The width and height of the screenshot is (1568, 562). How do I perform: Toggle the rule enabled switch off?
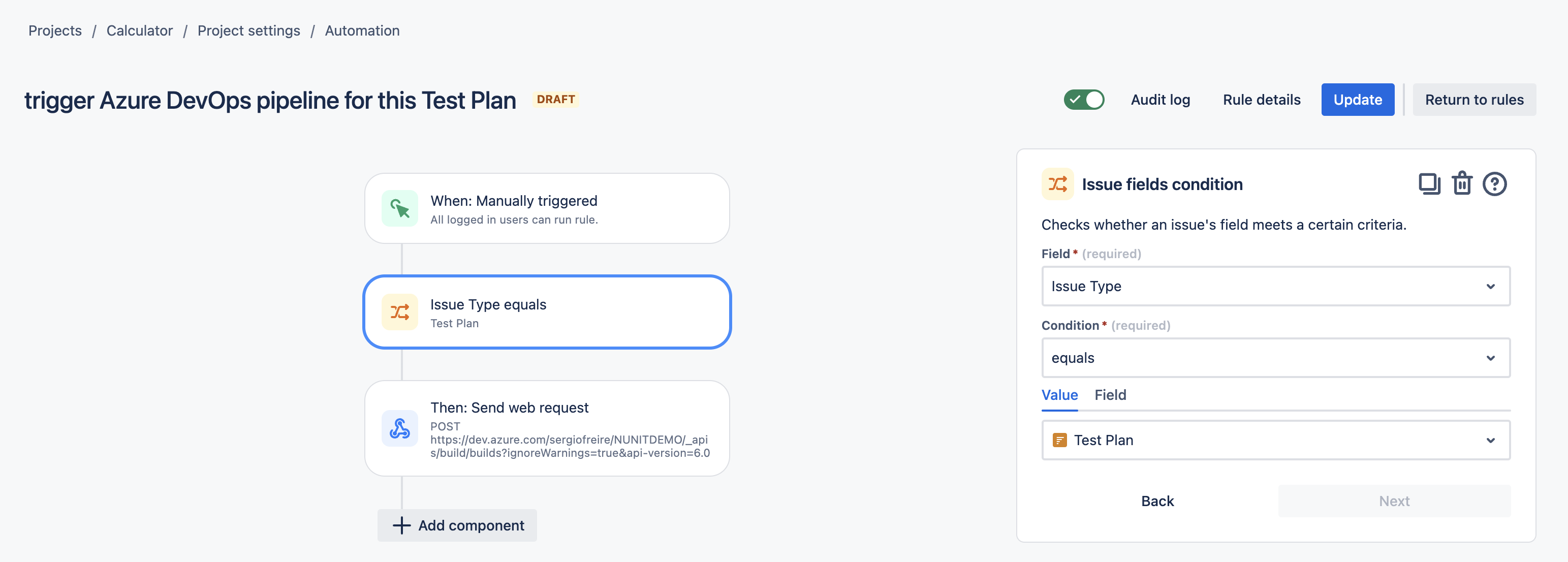coord(1084,99)
